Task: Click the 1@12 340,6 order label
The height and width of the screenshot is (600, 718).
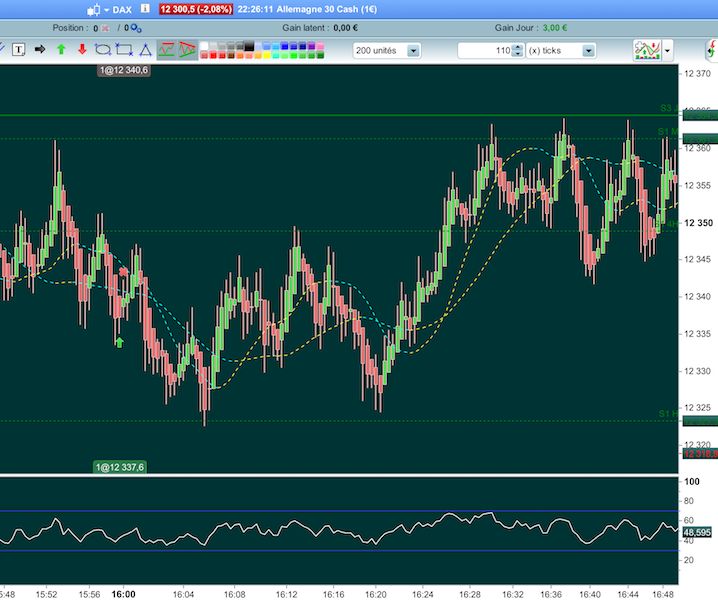Action: pyautogui.click(x=124, y=70)
